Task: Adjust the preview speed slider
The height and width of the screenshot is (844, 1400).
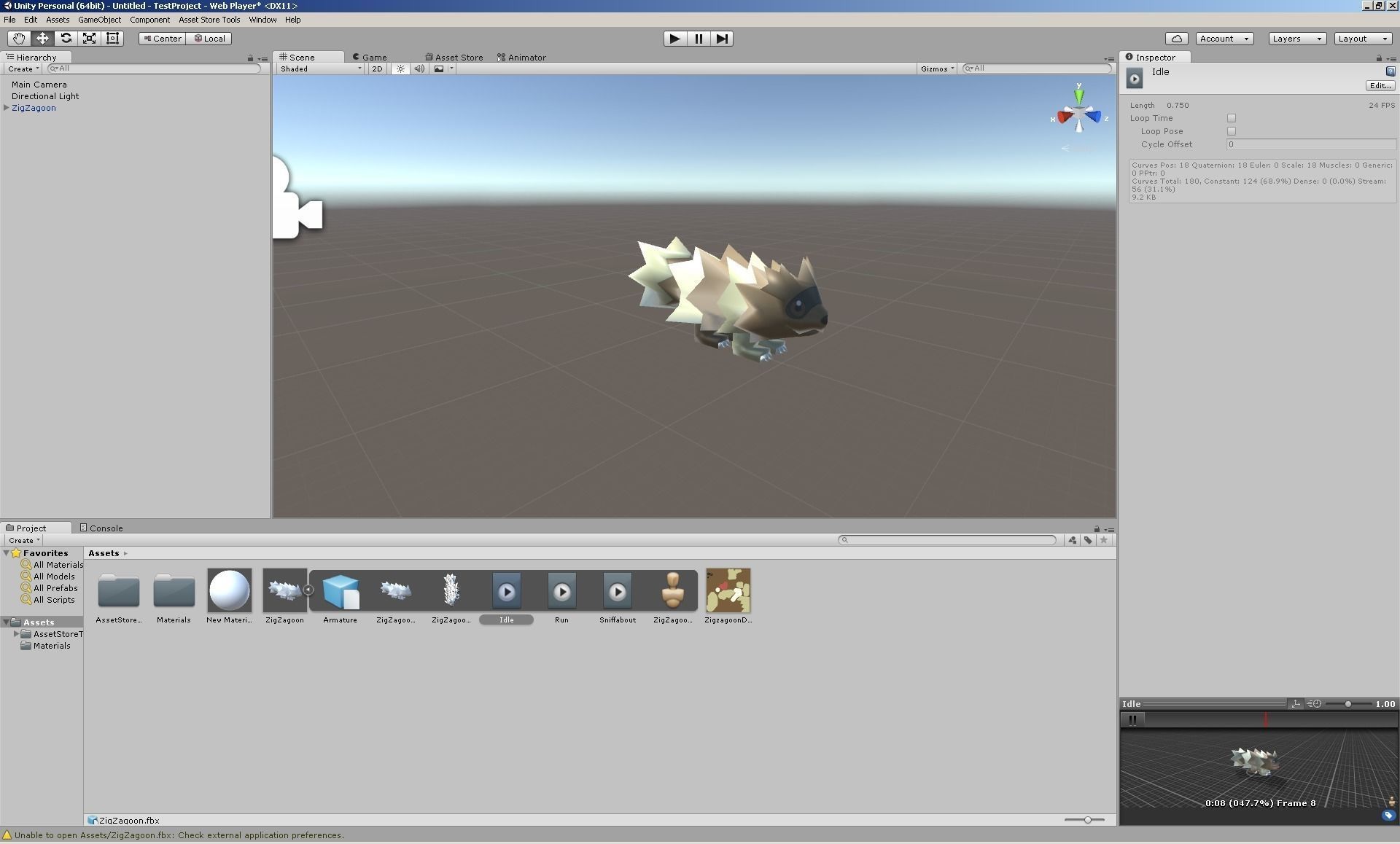Action: coord(1348,704)
